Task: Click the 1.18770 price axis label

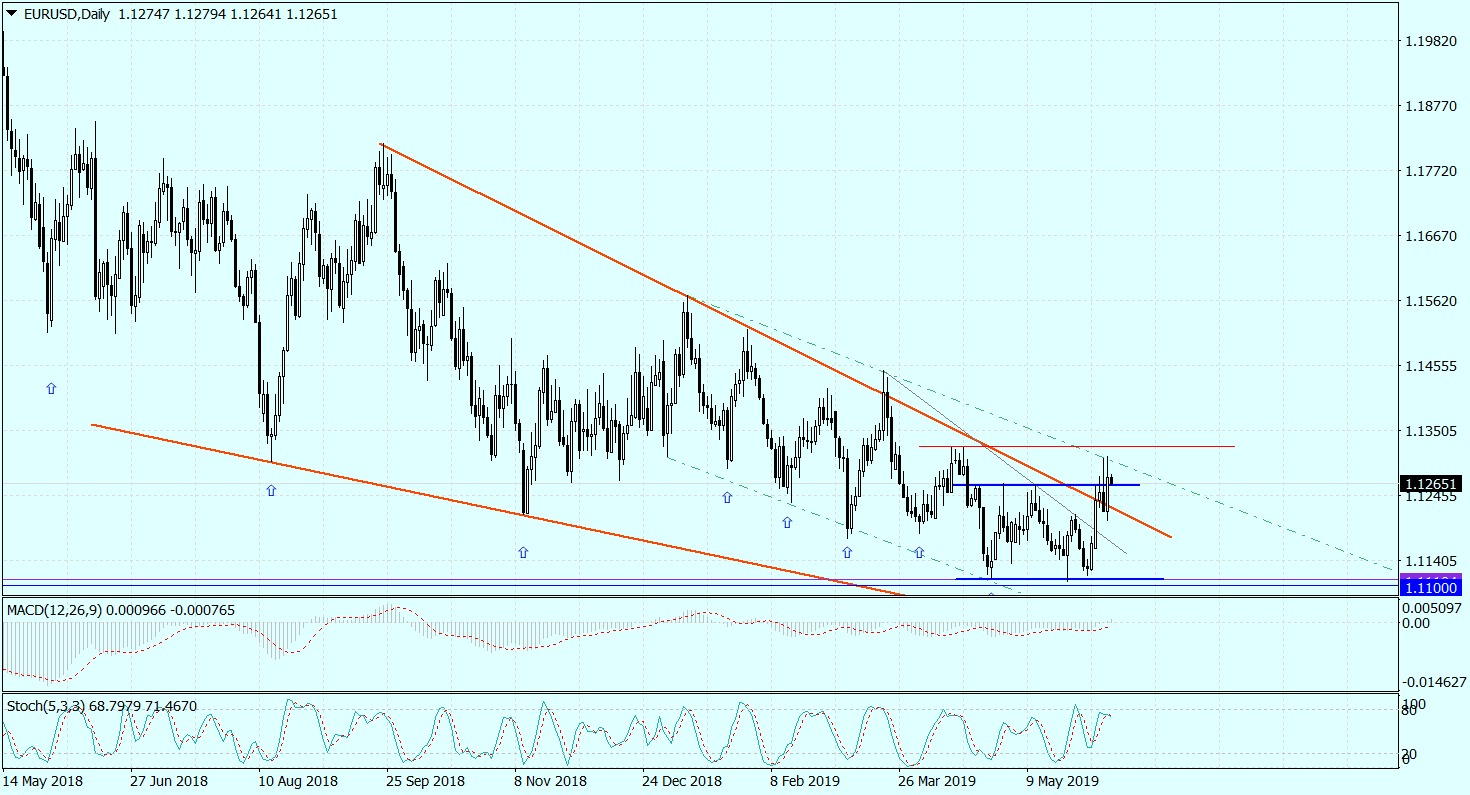Action: point(1429,107)
